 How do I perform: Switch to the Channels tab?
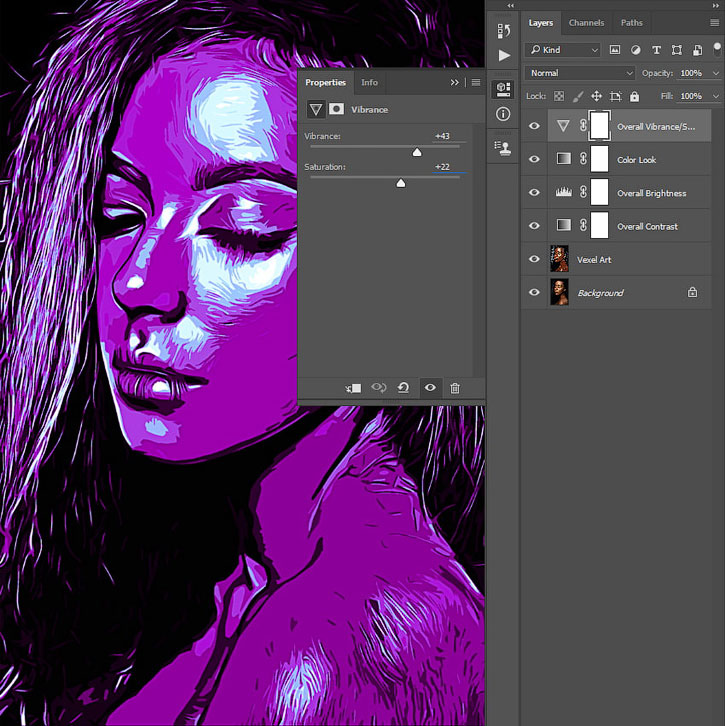pos(586,23)
